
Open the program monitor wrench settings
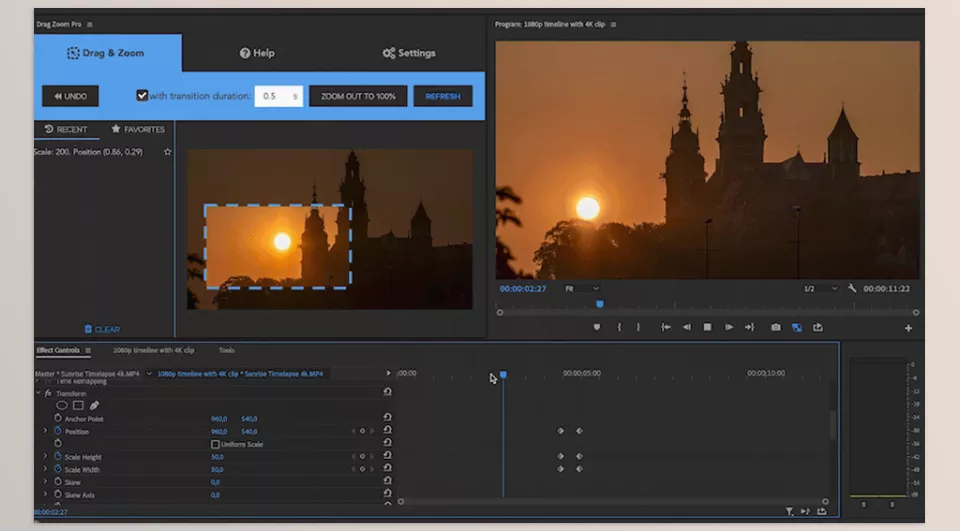[852, 288]
